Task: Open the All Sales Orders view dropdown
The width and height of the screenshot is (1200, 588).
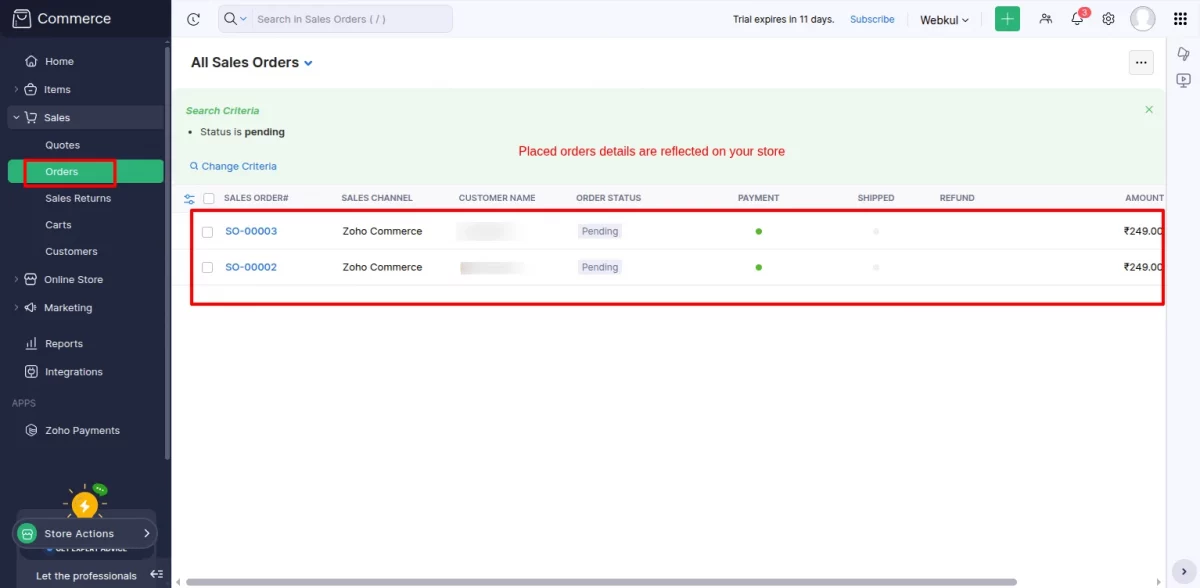Action: click(x=308, y=63)
